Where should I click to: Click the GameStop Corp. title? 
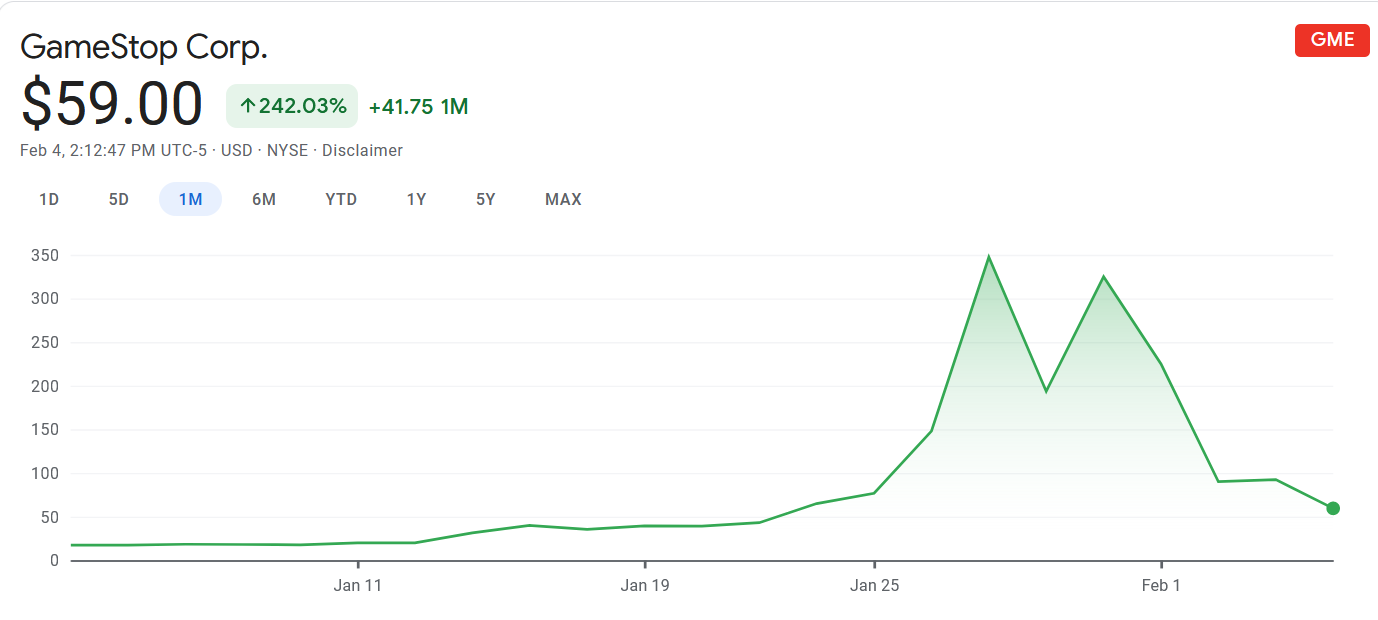click(144, 47)
